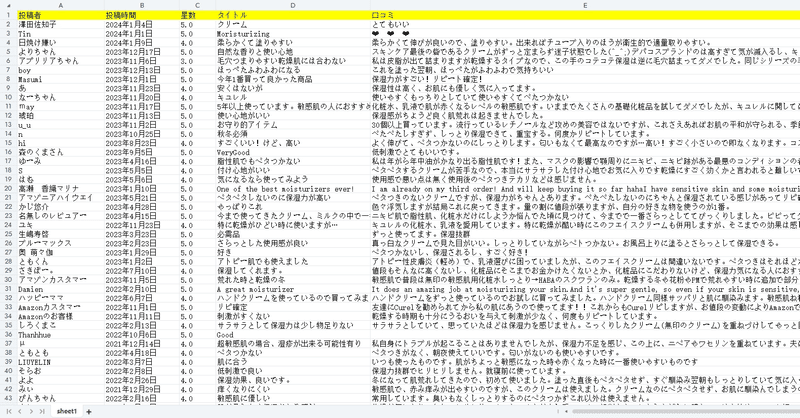The height and width of the screenshot is (418, 800).
Task: Select title cell One of the best moisturizers ever!
Action: click(x=293, y=188)
